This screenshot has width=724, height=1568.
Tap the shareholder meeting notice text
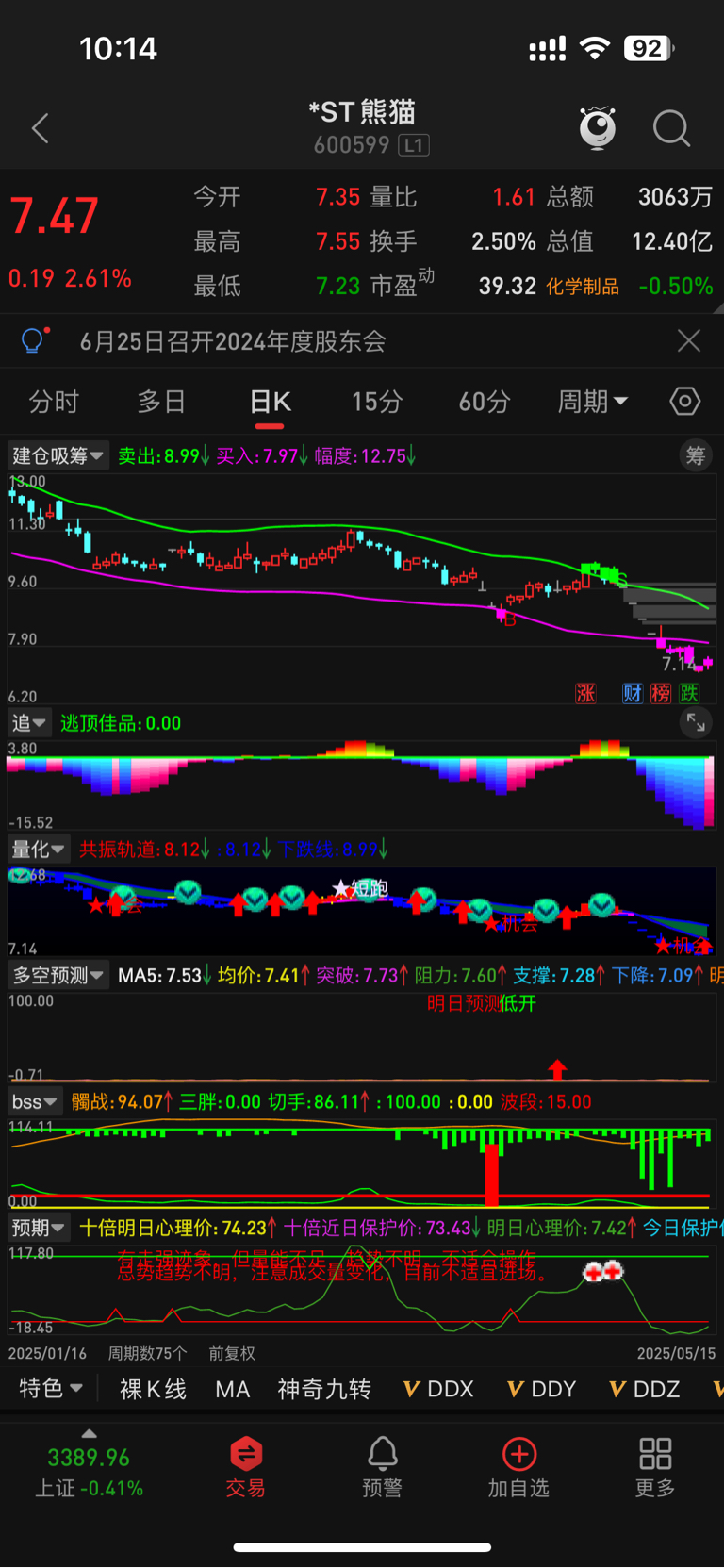[233, 341]
